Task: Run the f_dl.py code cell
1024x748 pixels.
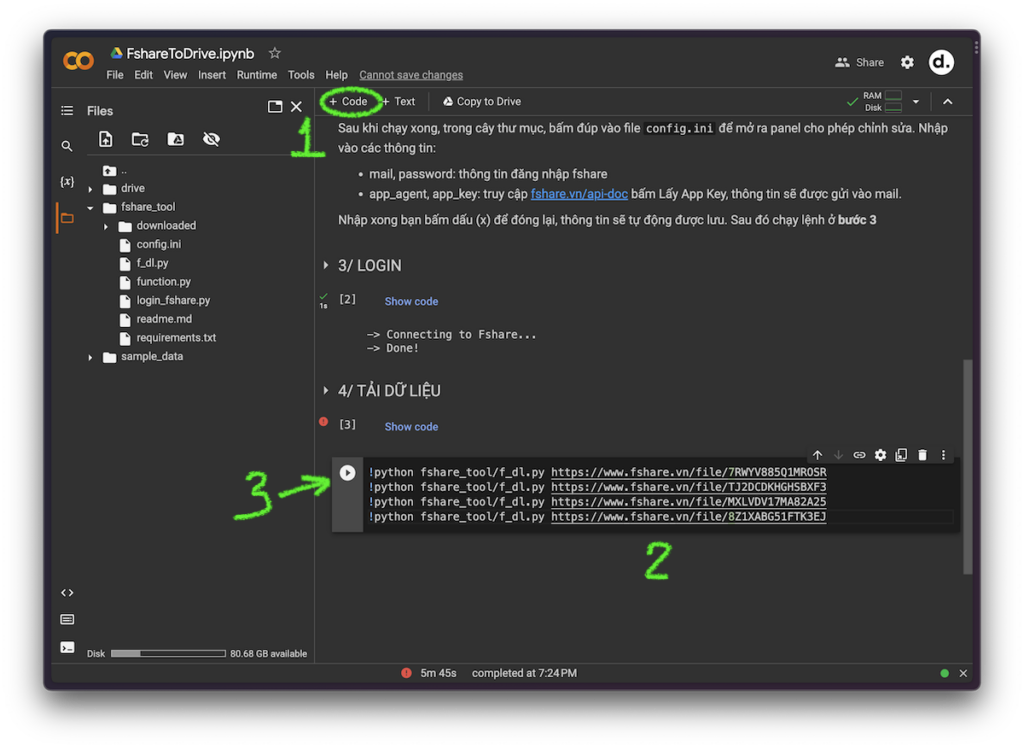Action: [x=347, y=473]
